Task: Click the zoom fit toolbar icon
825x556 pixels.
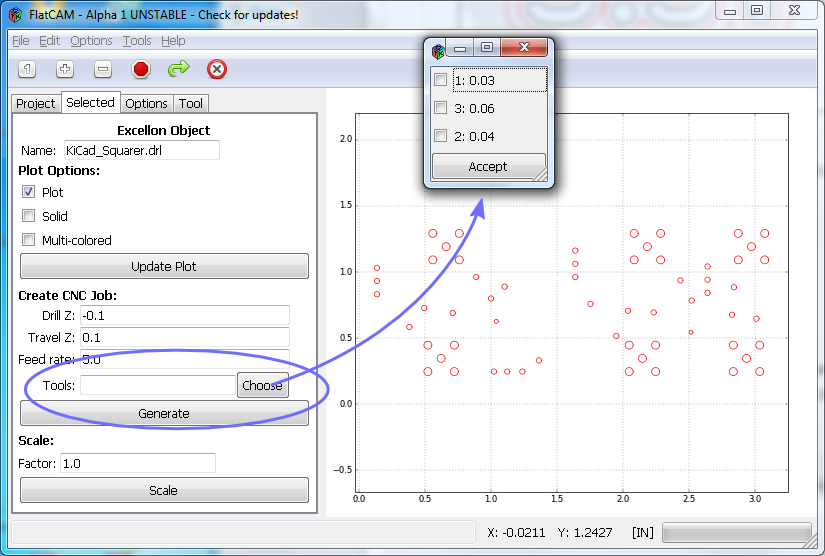Action: (27, 69)
